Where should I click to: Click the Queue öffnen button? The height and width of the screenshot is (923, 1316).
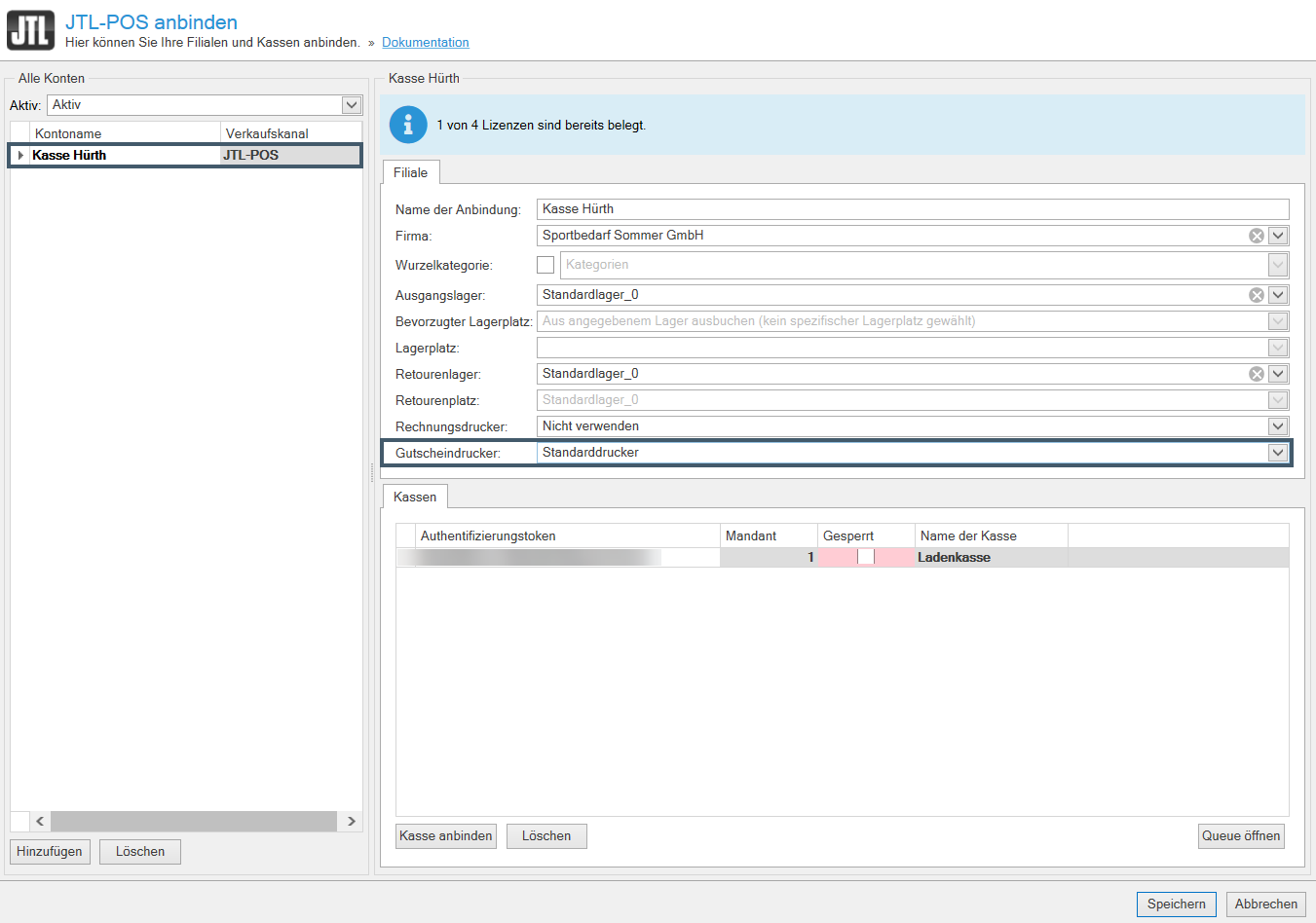point(1241,836)
